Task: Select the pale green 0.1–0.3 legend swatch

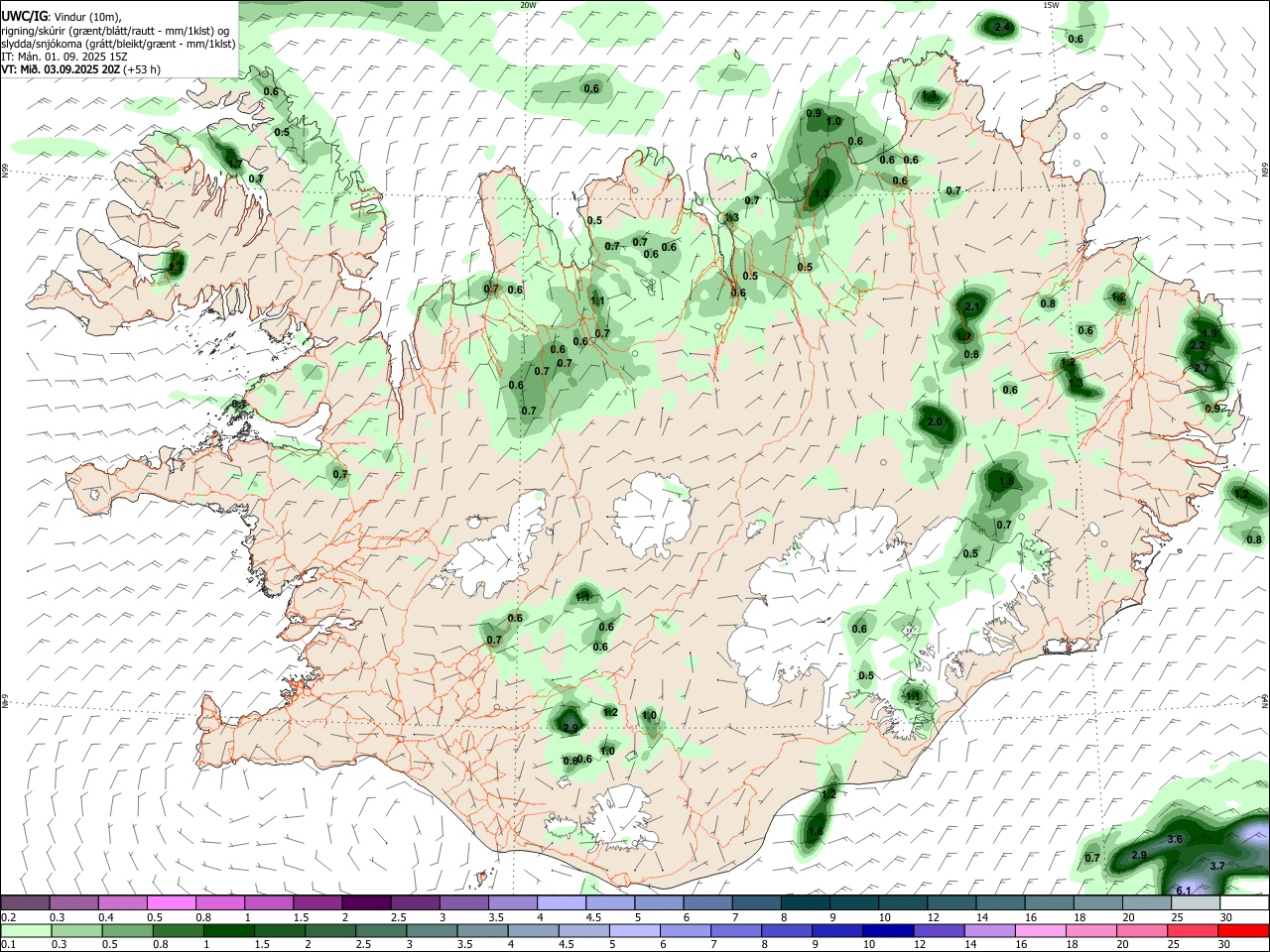Action: pyautogui.click(x=25, y=931)
